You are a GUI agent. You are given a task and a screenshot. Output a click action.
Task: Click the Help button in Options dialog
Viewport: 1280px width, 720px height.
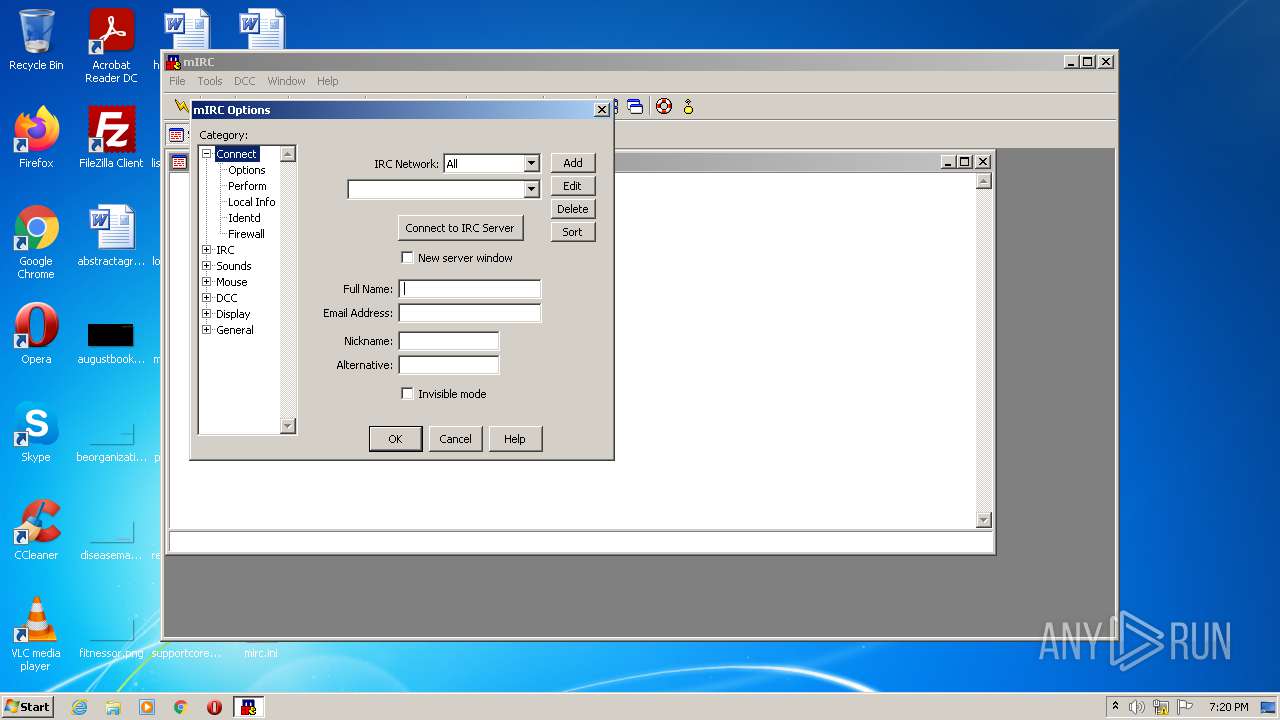tap(515, 439)
